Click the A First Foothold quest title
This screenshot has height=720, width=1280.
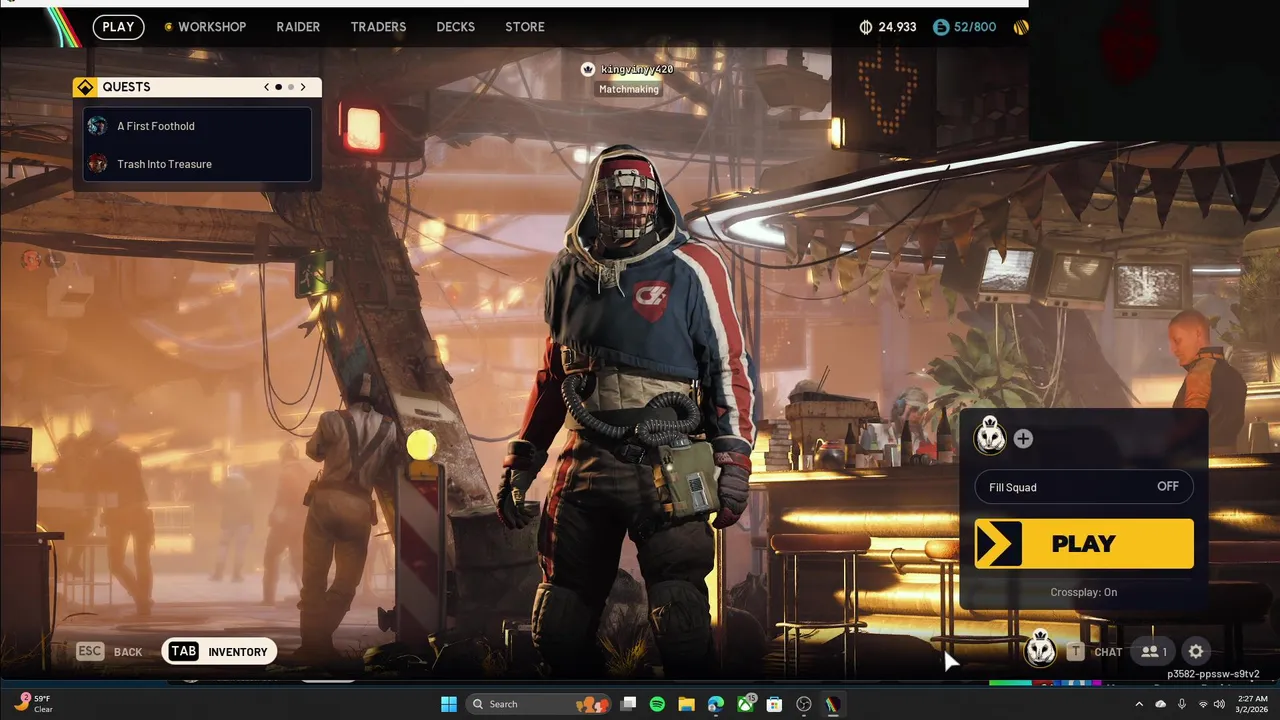click(x=156, y=126)
